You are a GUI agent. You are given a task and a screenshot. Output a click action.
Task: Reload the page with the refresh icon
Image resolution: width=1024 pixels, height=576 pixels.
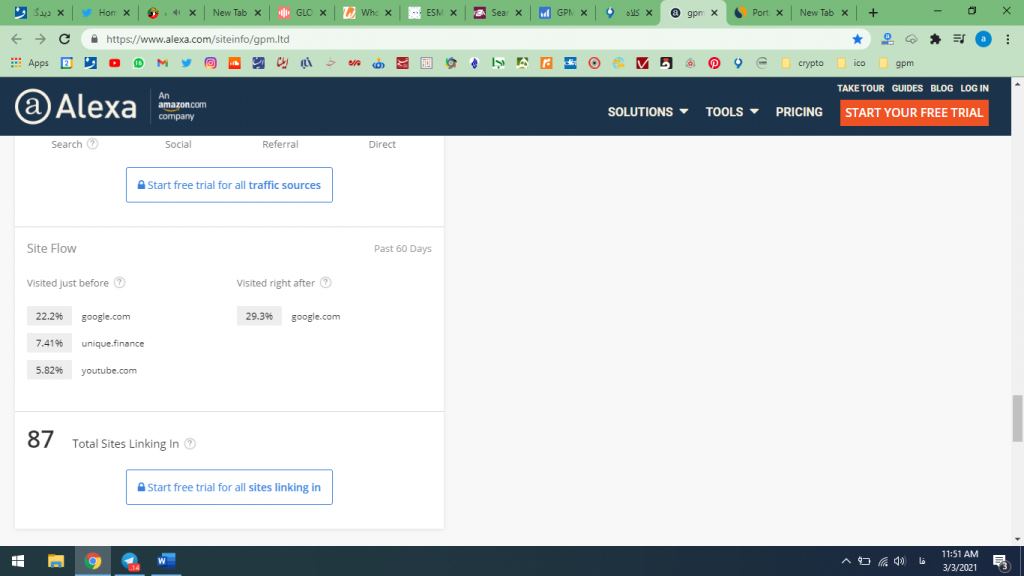point(65,39)
